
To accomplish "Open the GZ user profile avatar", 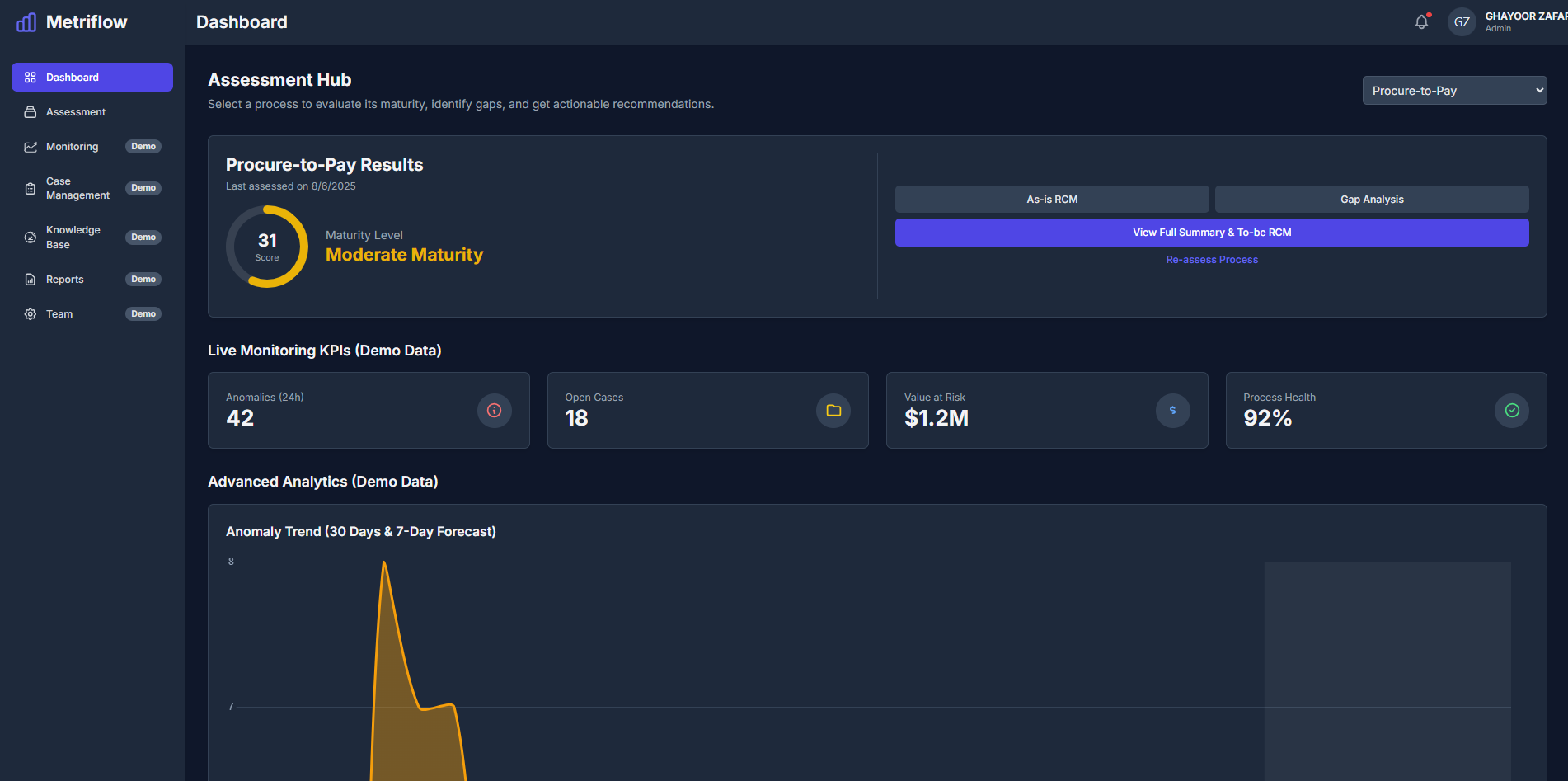I will point(1461,21).
